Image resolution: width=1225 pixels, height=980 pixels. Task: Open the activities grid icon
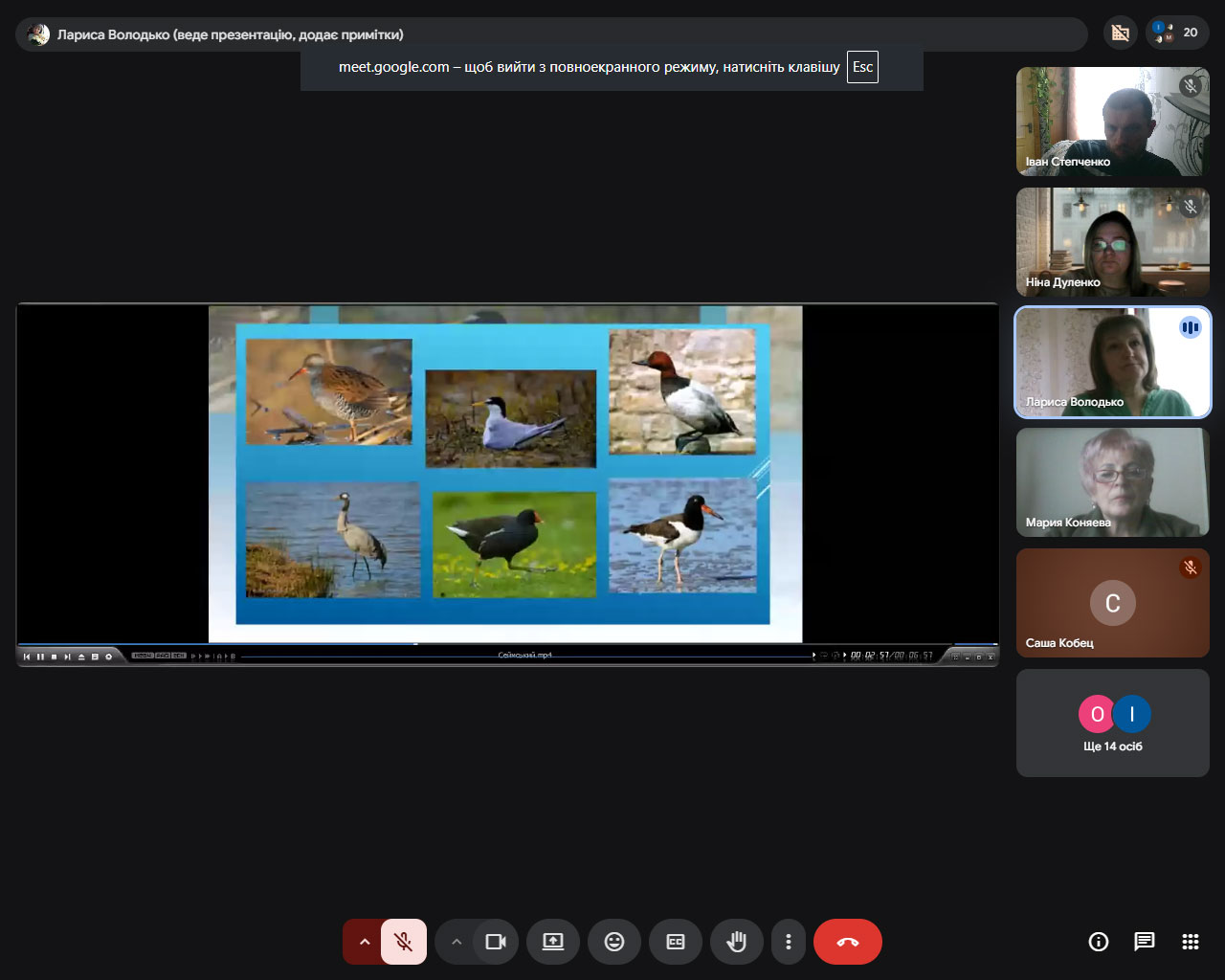[1191, 942]
